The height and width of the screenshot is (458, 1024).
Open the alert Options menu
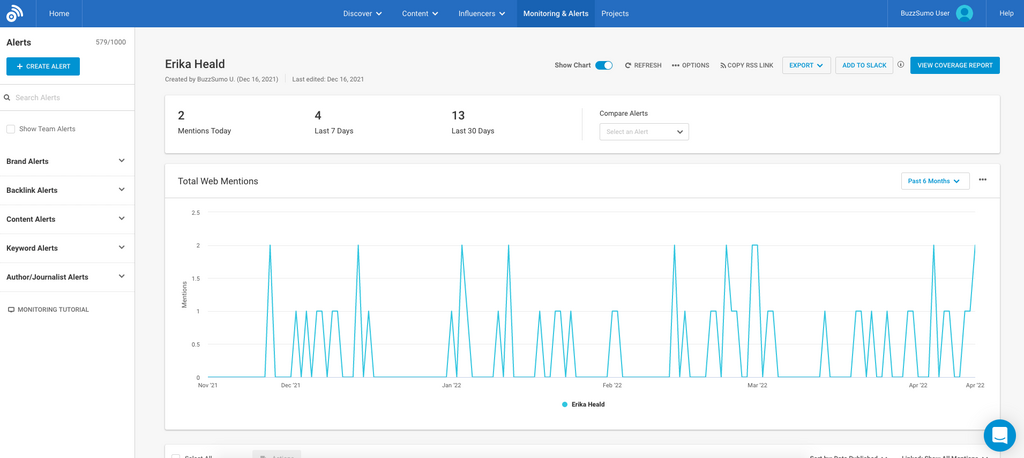click(690, 65)
